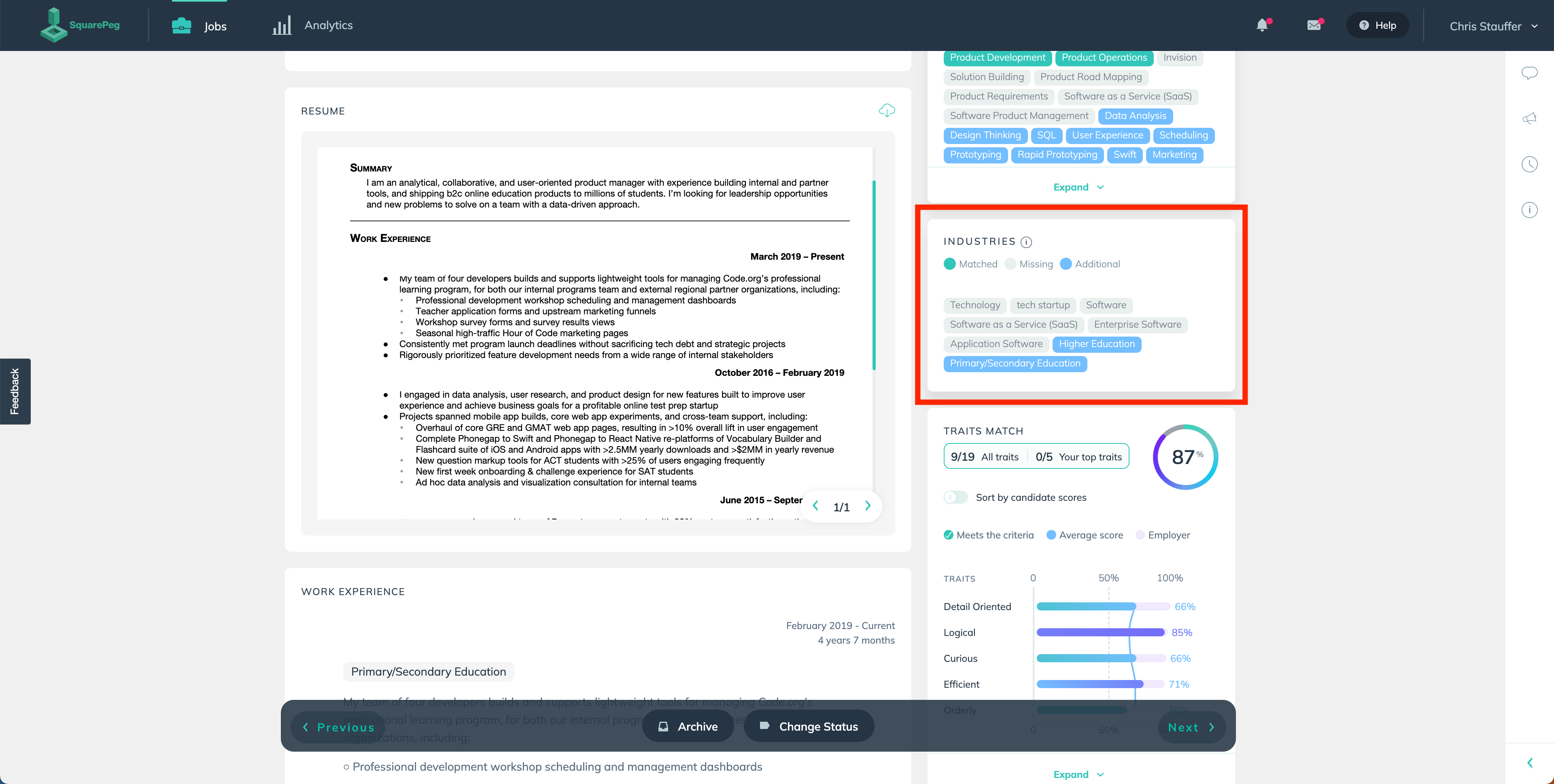The height and width of the screenshot is (784, 1554).
Task: Select the Enterprise Software tag
Action: pos(1138,324)
